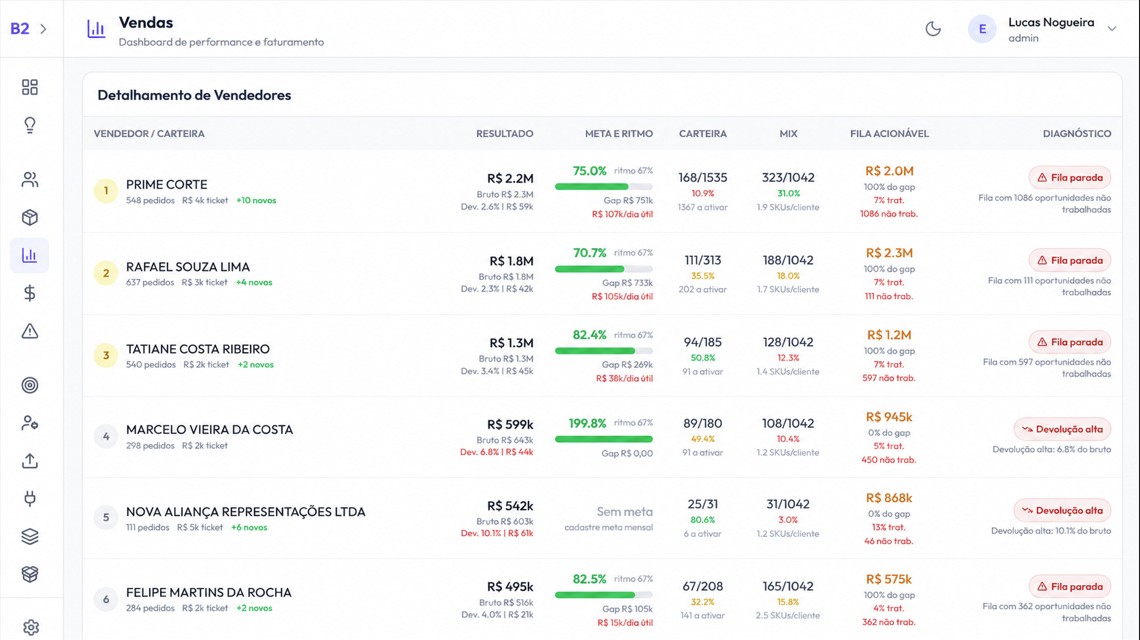Screen dimensions: 1140x640
Task: Click the +10 novos label under PRIME CORTE
Action: [x=256, y=201]
